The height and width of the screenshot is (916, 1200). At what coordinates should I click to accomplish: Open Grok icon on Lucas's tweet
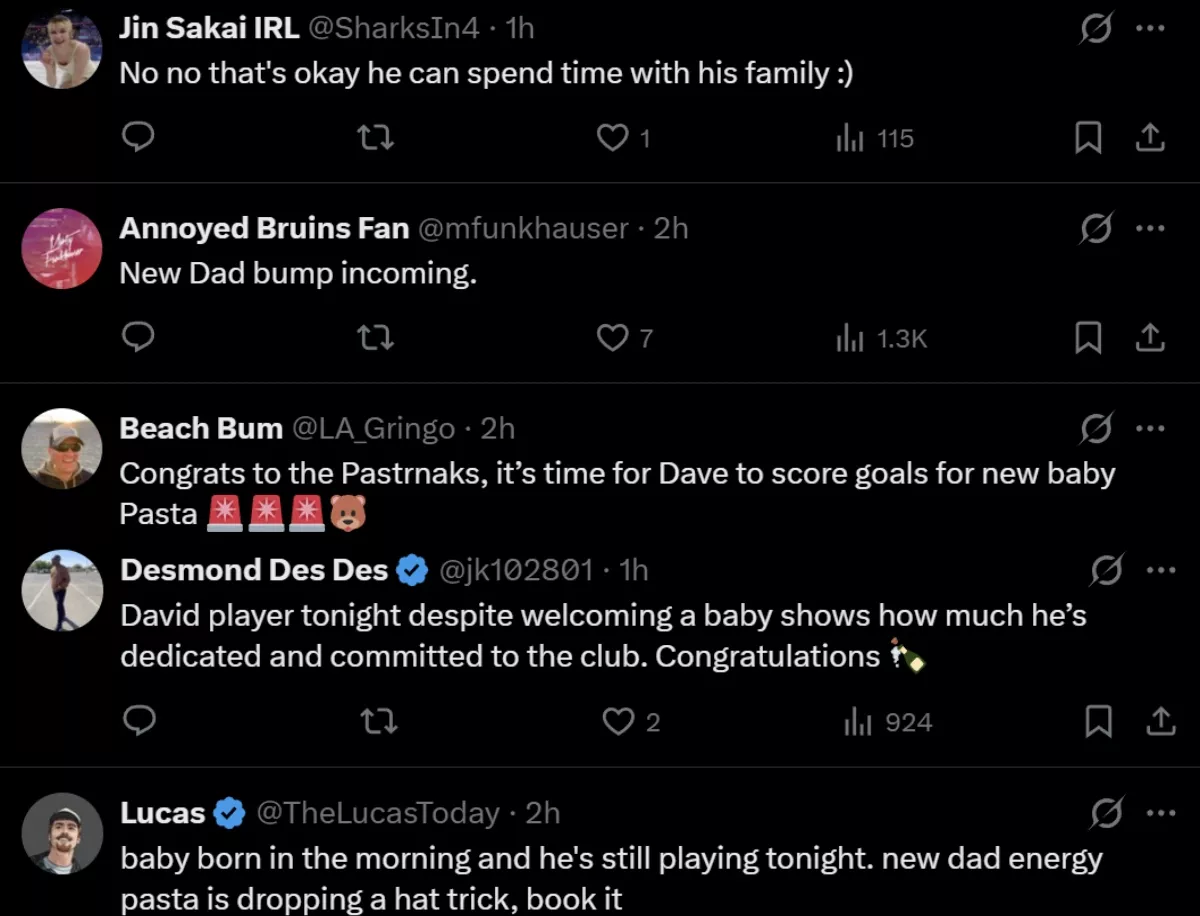[1105, 814]
